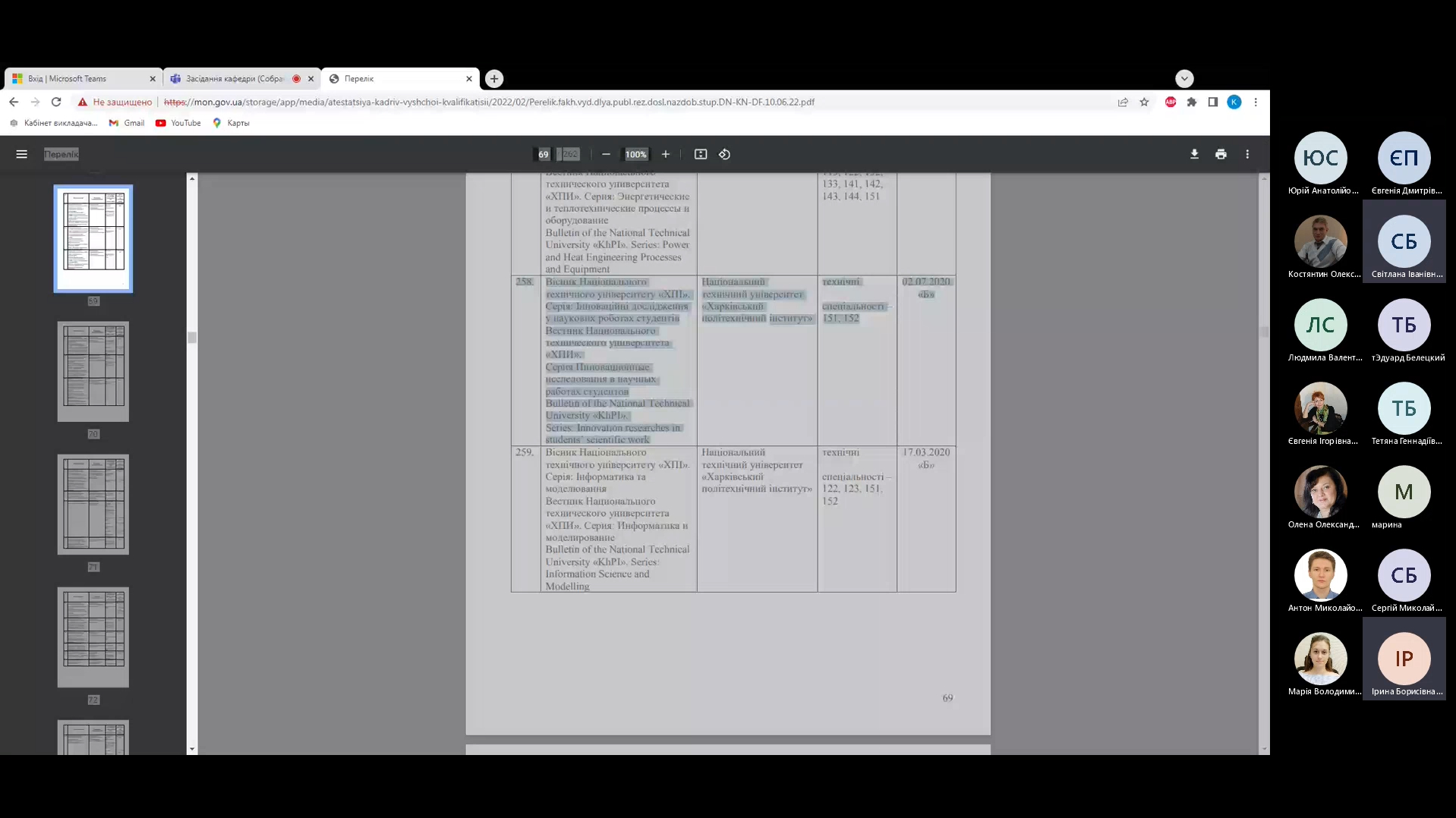Select participant Тетяна Геннадіївна avatar
Viewport: 1456px width, 818px height.
(x=1404, y=408)
